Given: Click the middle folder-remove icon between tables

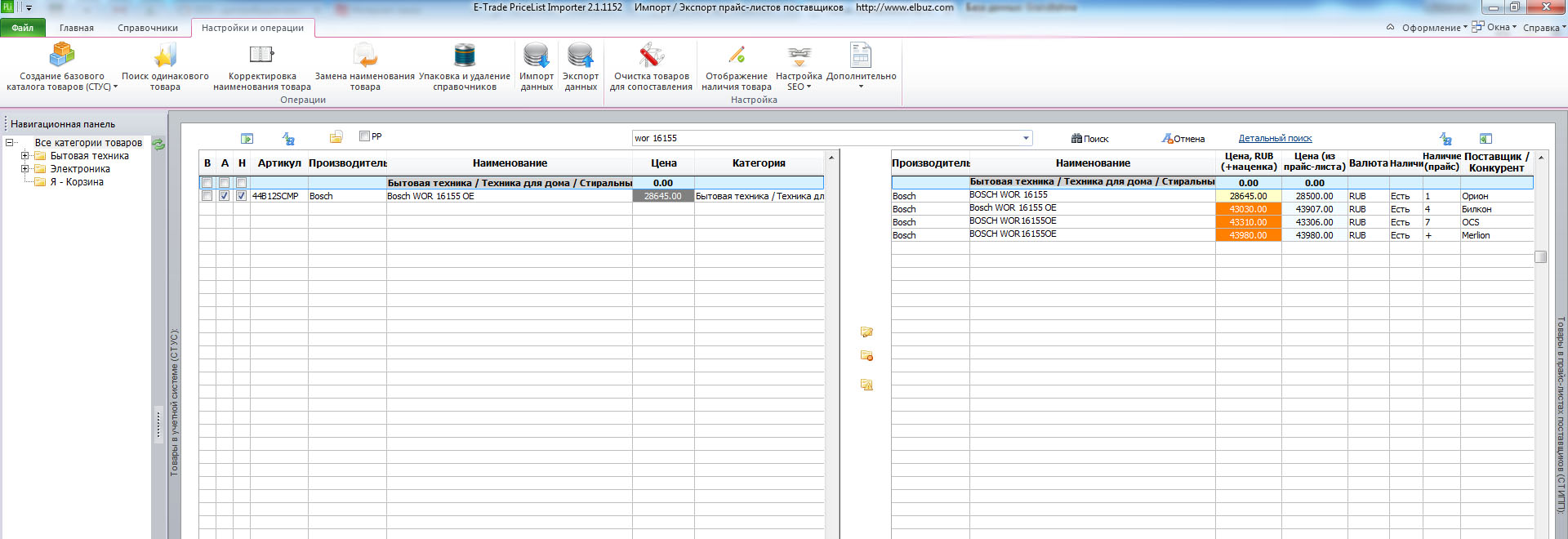Looking at the screenshot, I should [x=866, y=356].
